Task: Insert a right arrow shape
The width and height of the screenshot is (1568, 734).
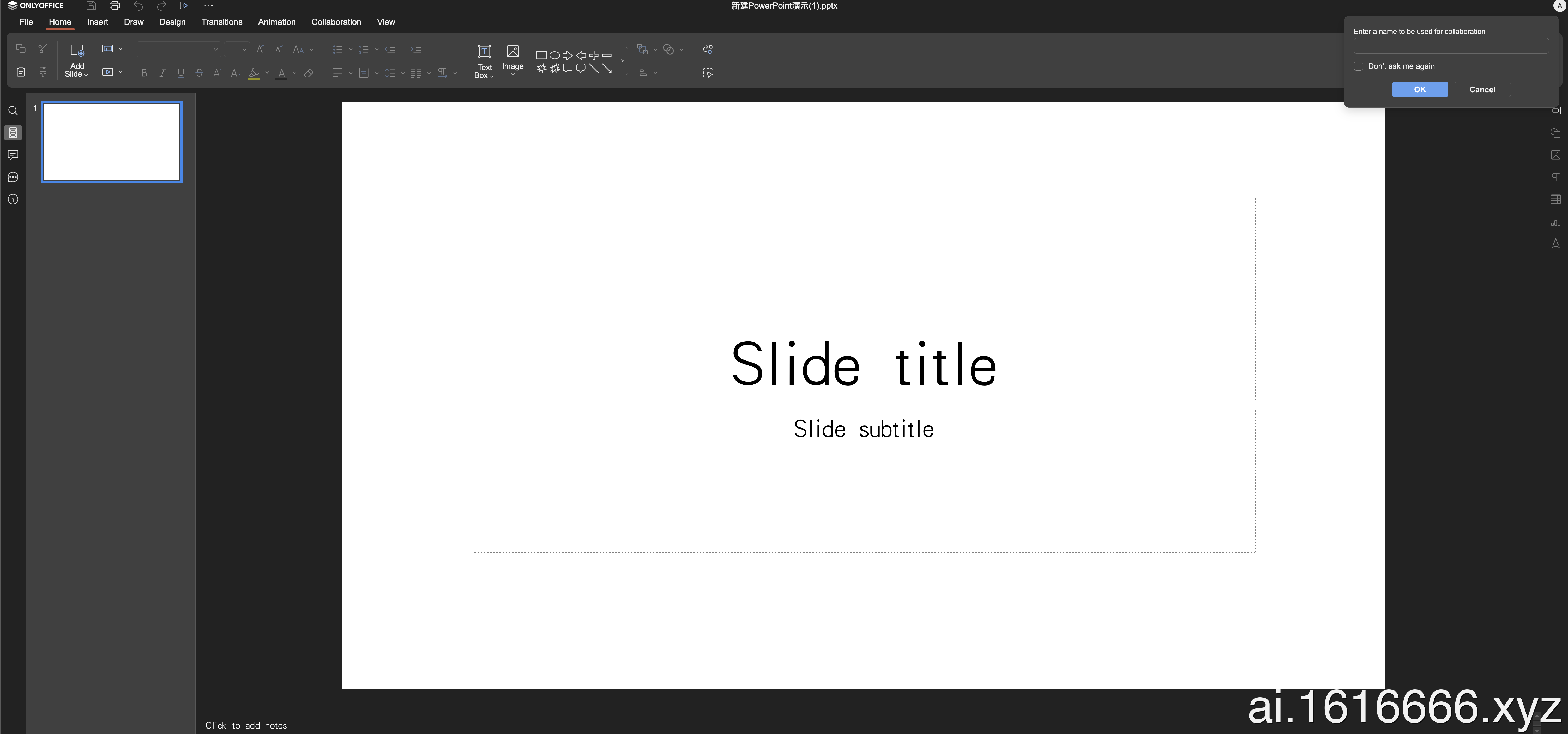Action: 568,55
